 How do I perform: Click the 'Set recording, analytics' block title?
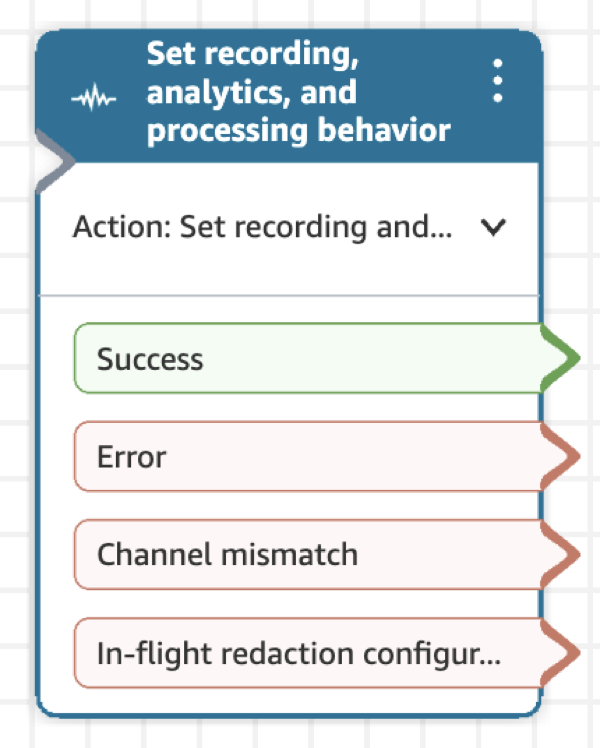point(298,93)
